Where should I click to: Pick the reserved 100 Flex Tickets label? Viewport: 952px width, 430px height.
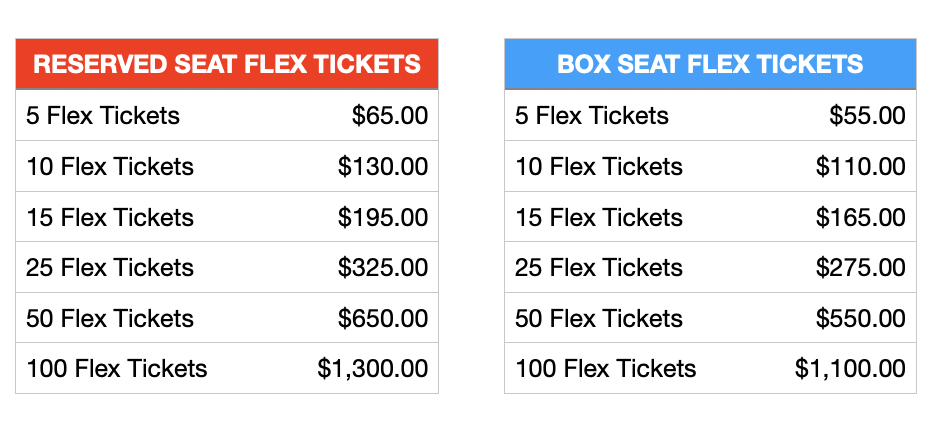click(x=117, y=369)
